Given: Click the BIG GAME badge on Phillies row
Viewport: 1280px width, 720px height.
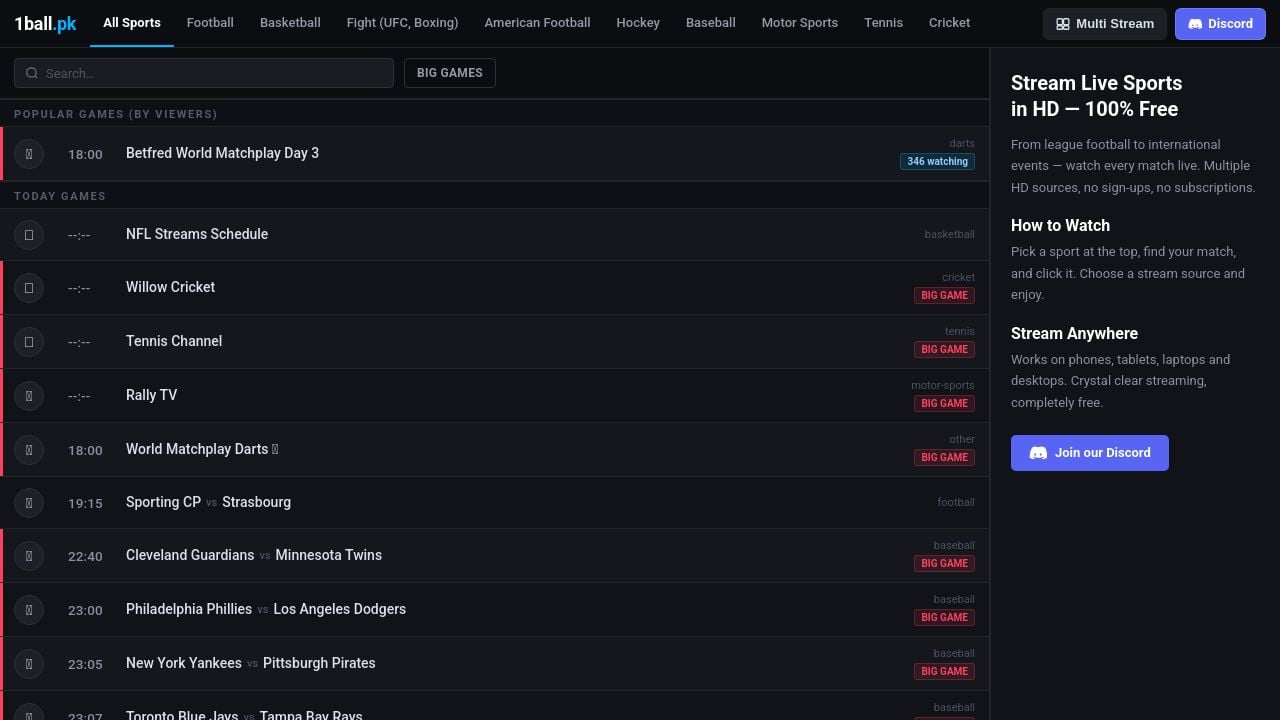Looking at the screenshot, I should (944, 618).
